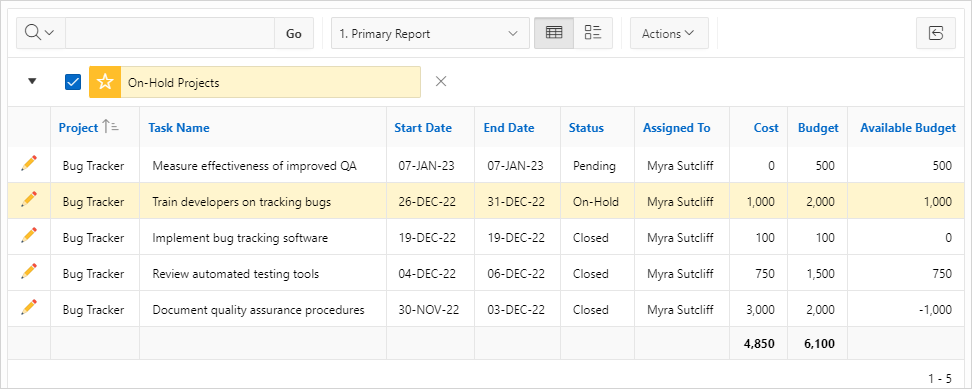Edit the Measure effectiveness of improved QA row
The height and width of the screenshot is (389, 972).
[x=29, y=164]
